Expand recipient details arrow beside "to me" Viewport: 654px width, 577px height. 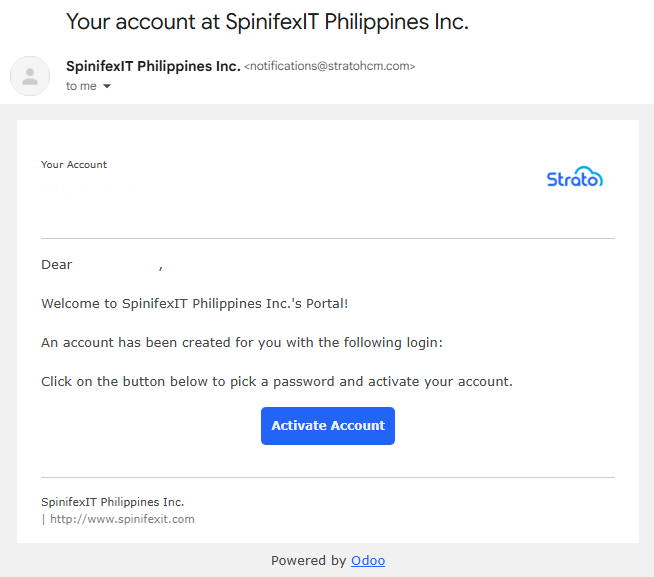107,87
